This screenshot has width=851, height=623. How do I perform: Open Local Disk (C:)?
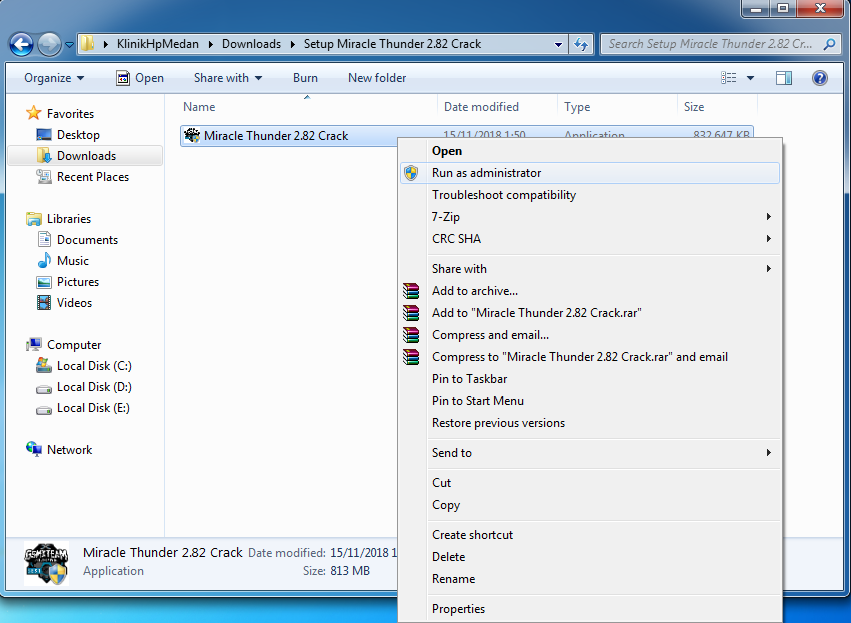84,366
